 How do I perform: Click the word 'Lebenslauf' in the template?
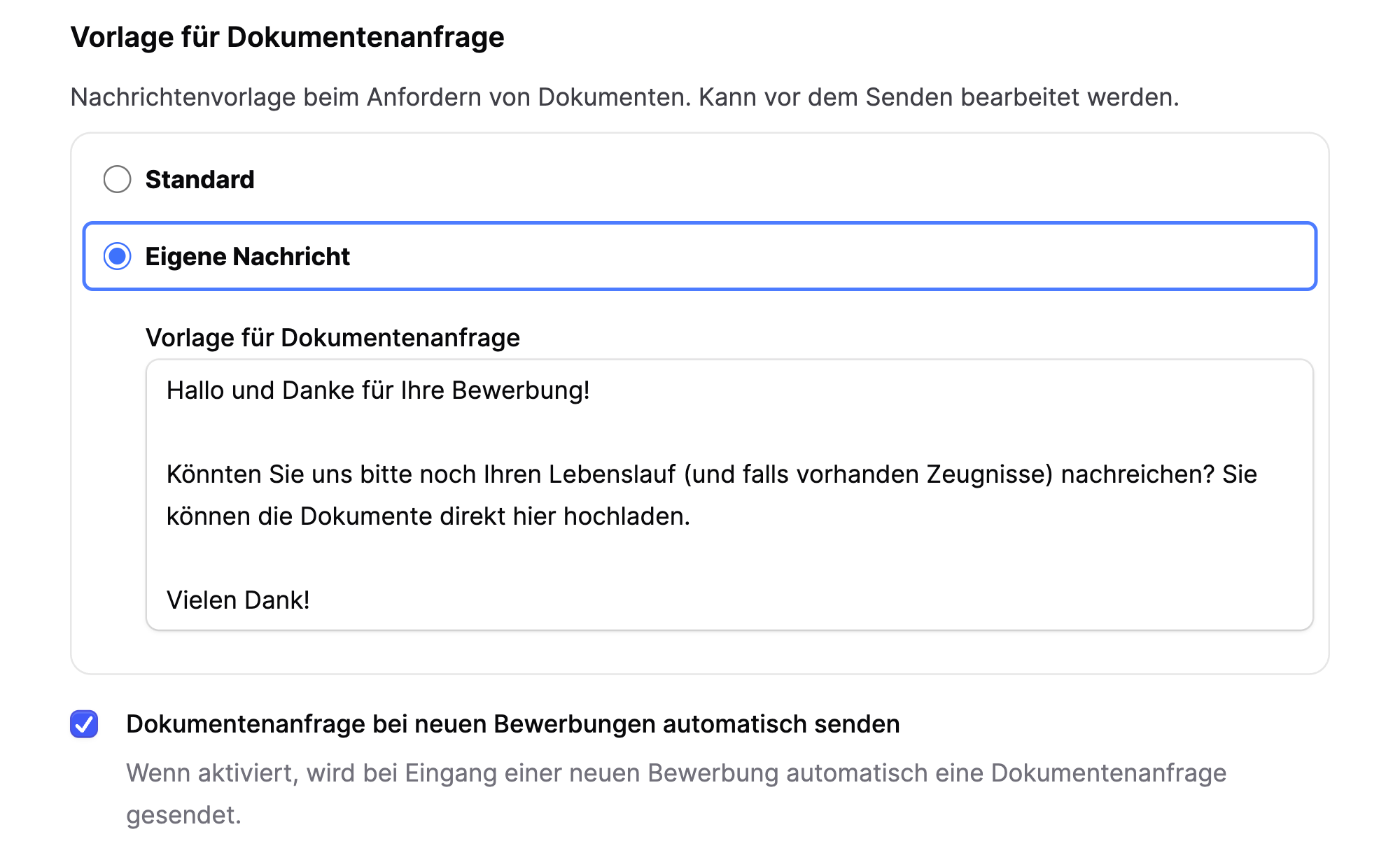587,474
